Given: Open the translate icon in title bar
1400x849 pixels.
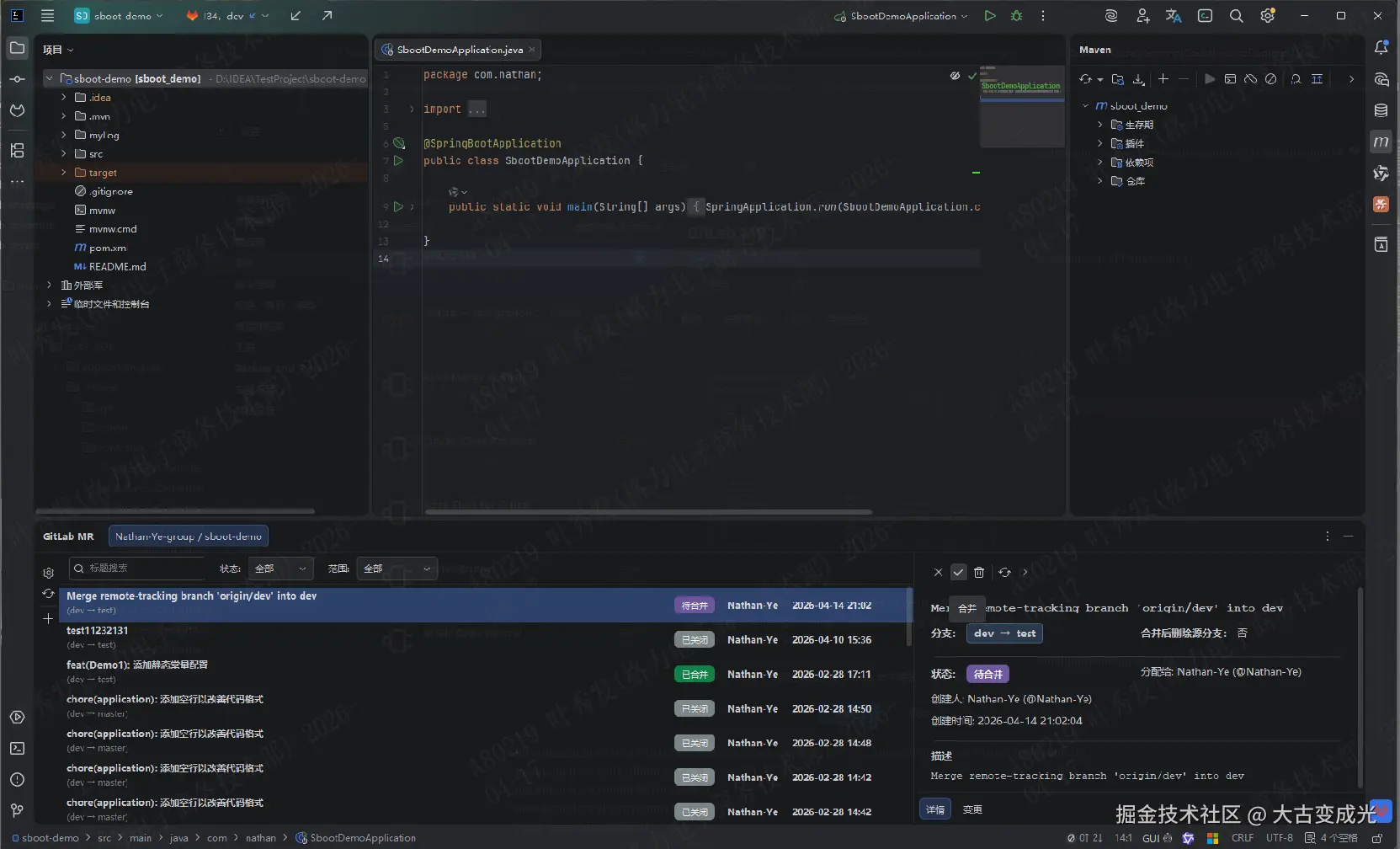Looking at the screenshot, I should pos(1174,16).
